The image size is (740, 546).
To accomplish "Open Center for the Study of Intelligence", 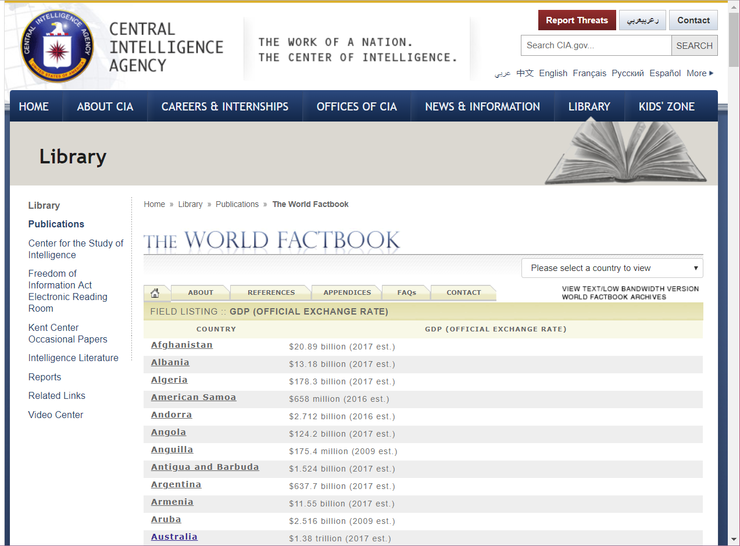I will pos(76,249).
